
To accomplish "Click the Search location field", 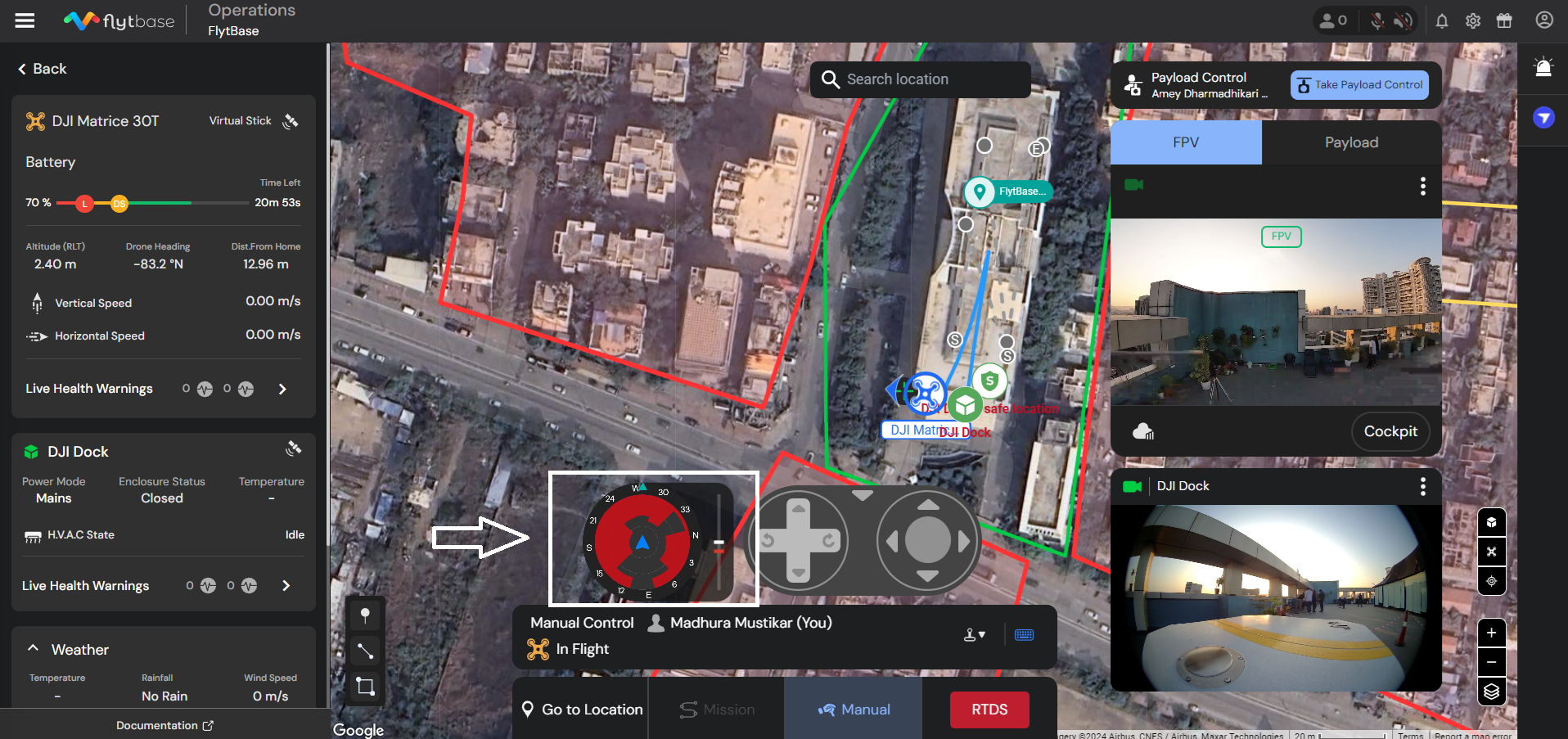I will (x=921, y=79).
